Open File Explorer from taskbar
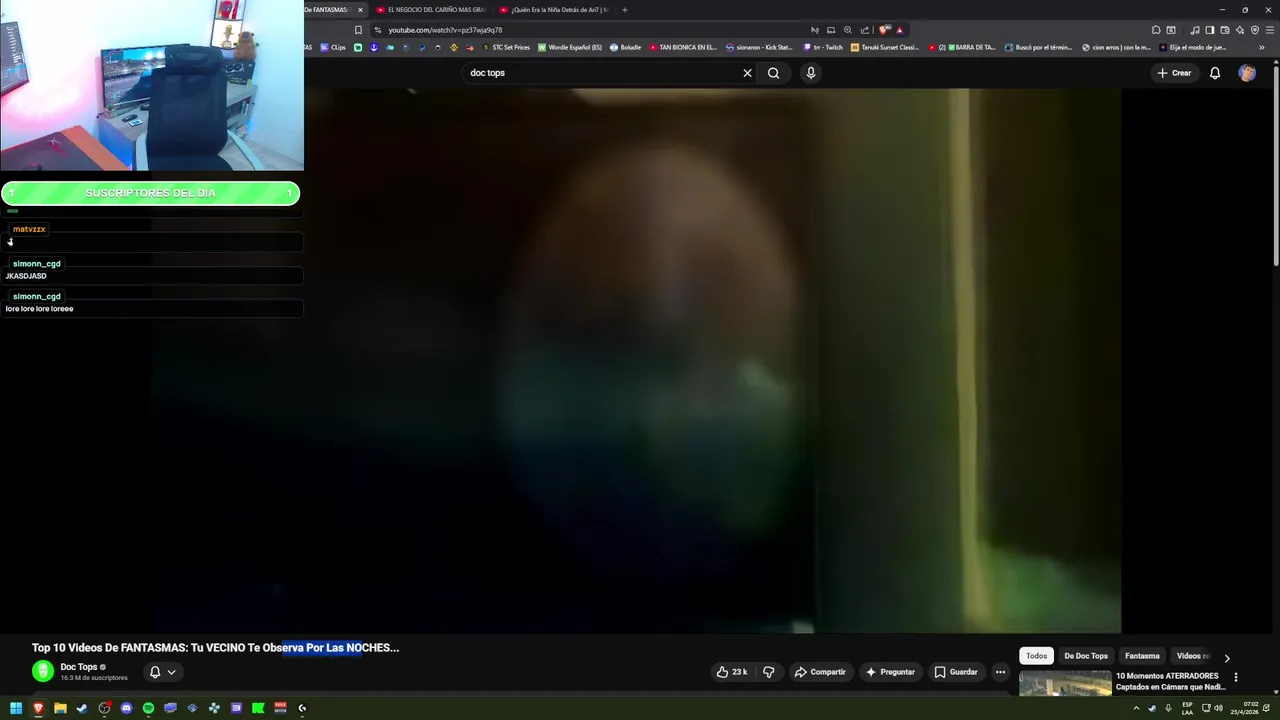Viewport: 1280px width, 720px height. [60, 708]
